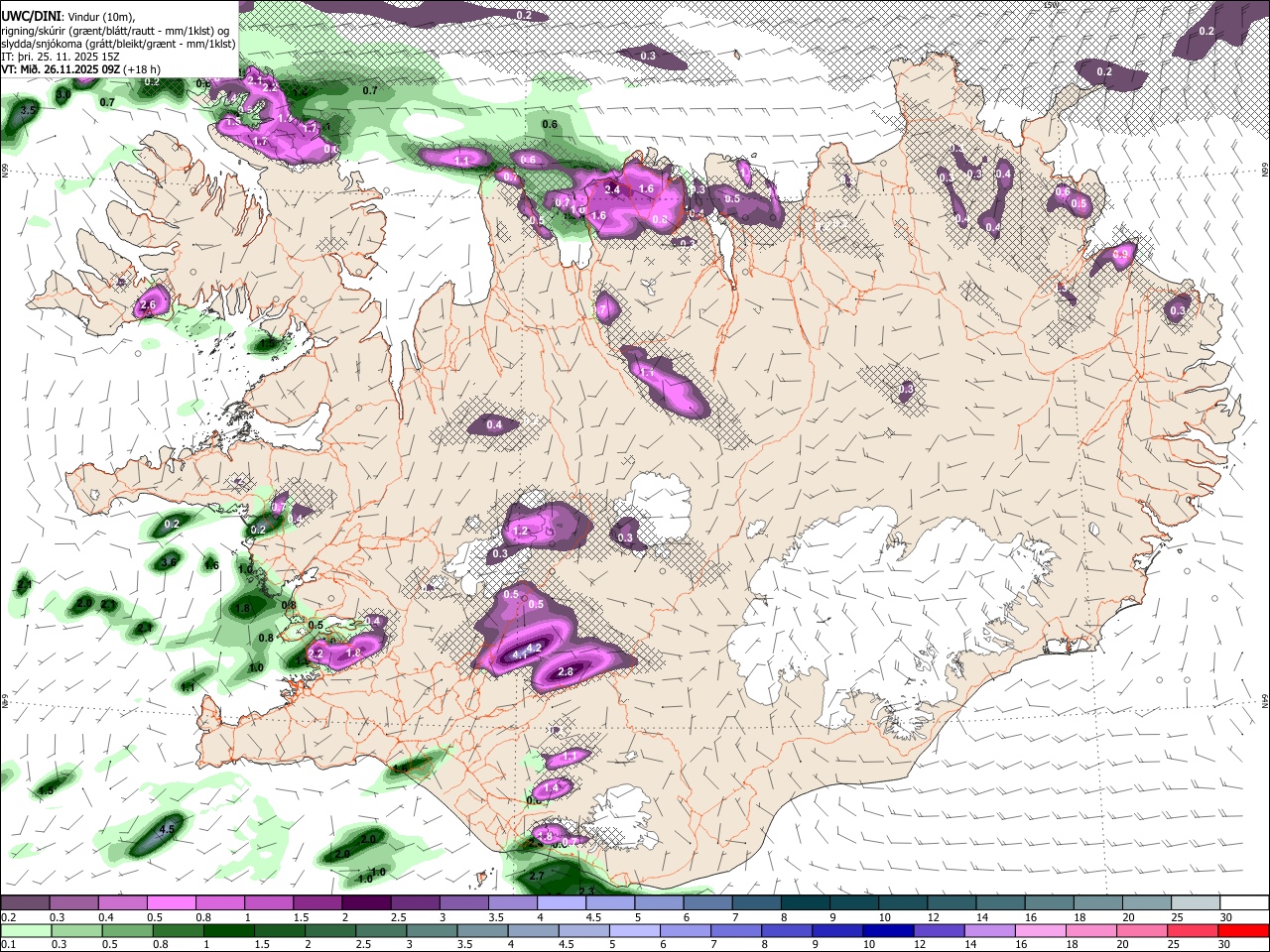The width and height of the screenshot is (1270, 952).
Task: Click the 'rigning/skúrir' description line
Action: pyautogui.click(x=117, y=31)
